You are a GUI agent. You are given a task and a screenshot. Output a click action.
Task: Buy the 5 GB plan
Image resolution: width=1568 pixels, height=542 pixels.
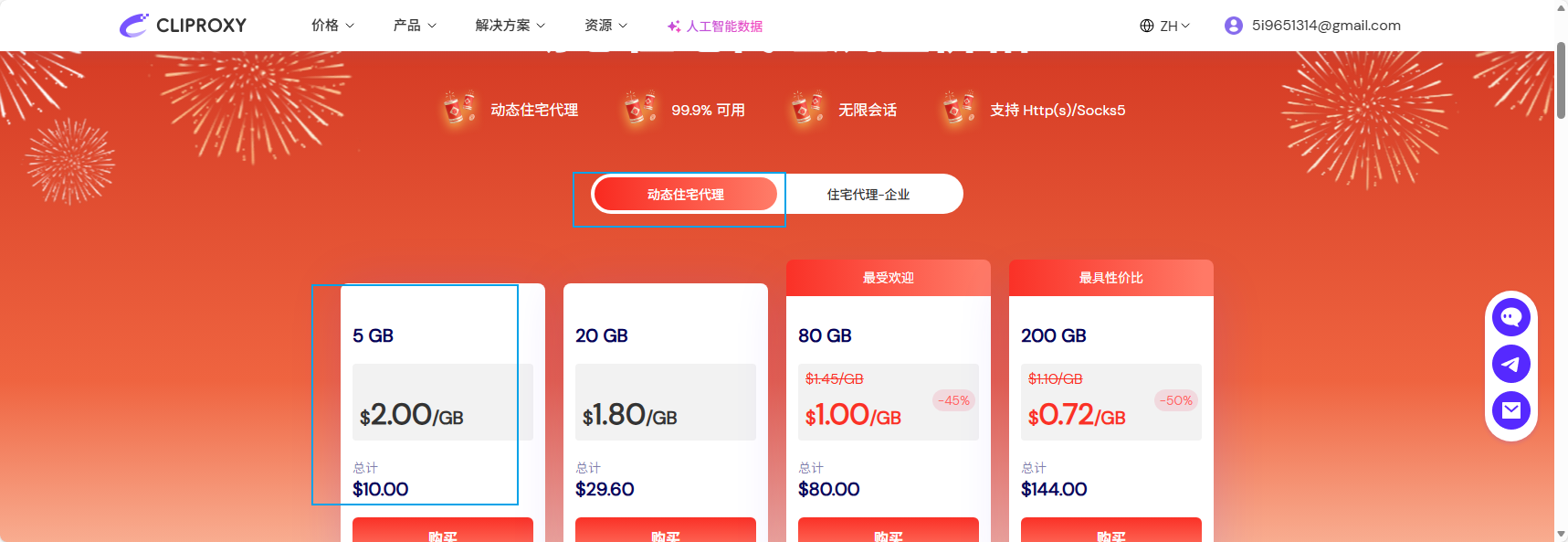pyautogui.click(x=443, y=530)
